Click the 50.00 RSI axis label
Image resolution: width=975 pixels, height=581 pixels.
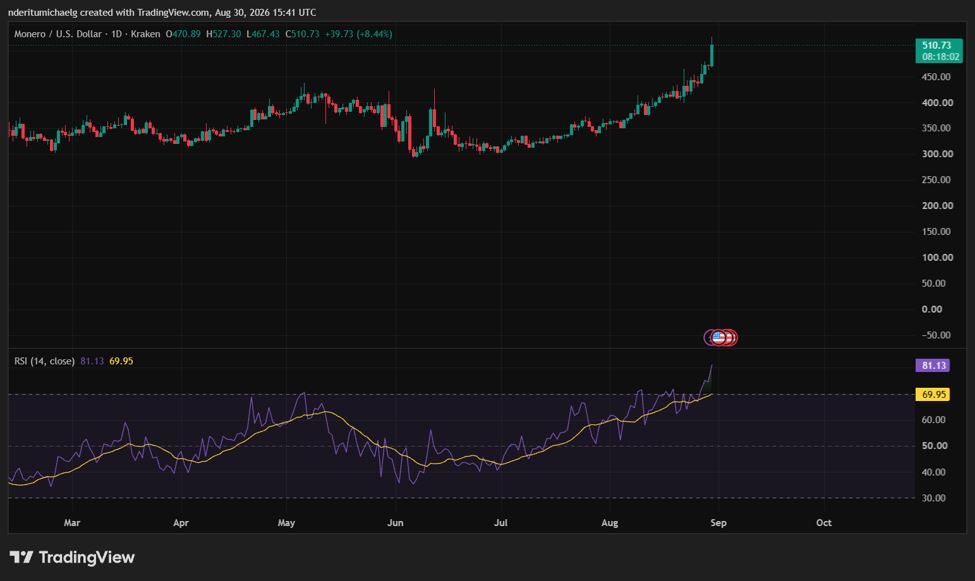[933, 446]
